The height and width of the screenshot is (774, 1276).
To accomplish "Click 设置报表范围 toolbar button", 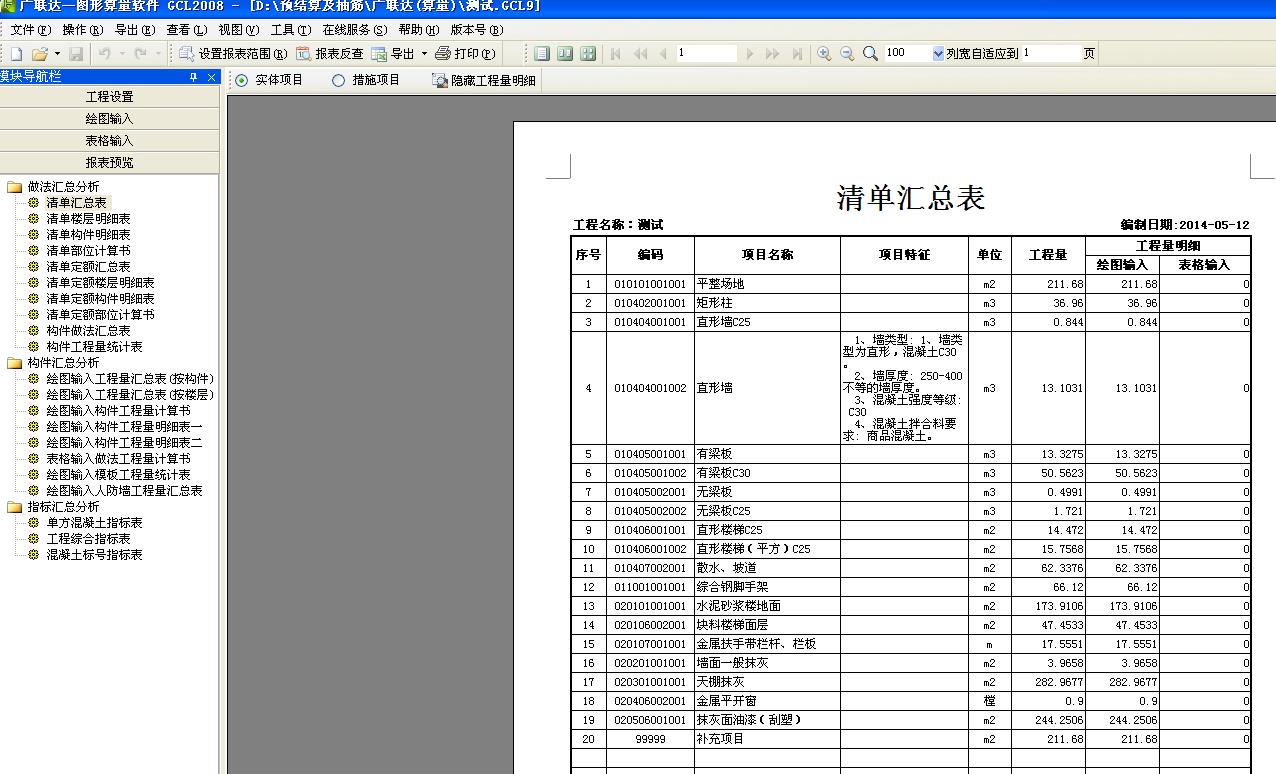I will [x=233, y=53].
